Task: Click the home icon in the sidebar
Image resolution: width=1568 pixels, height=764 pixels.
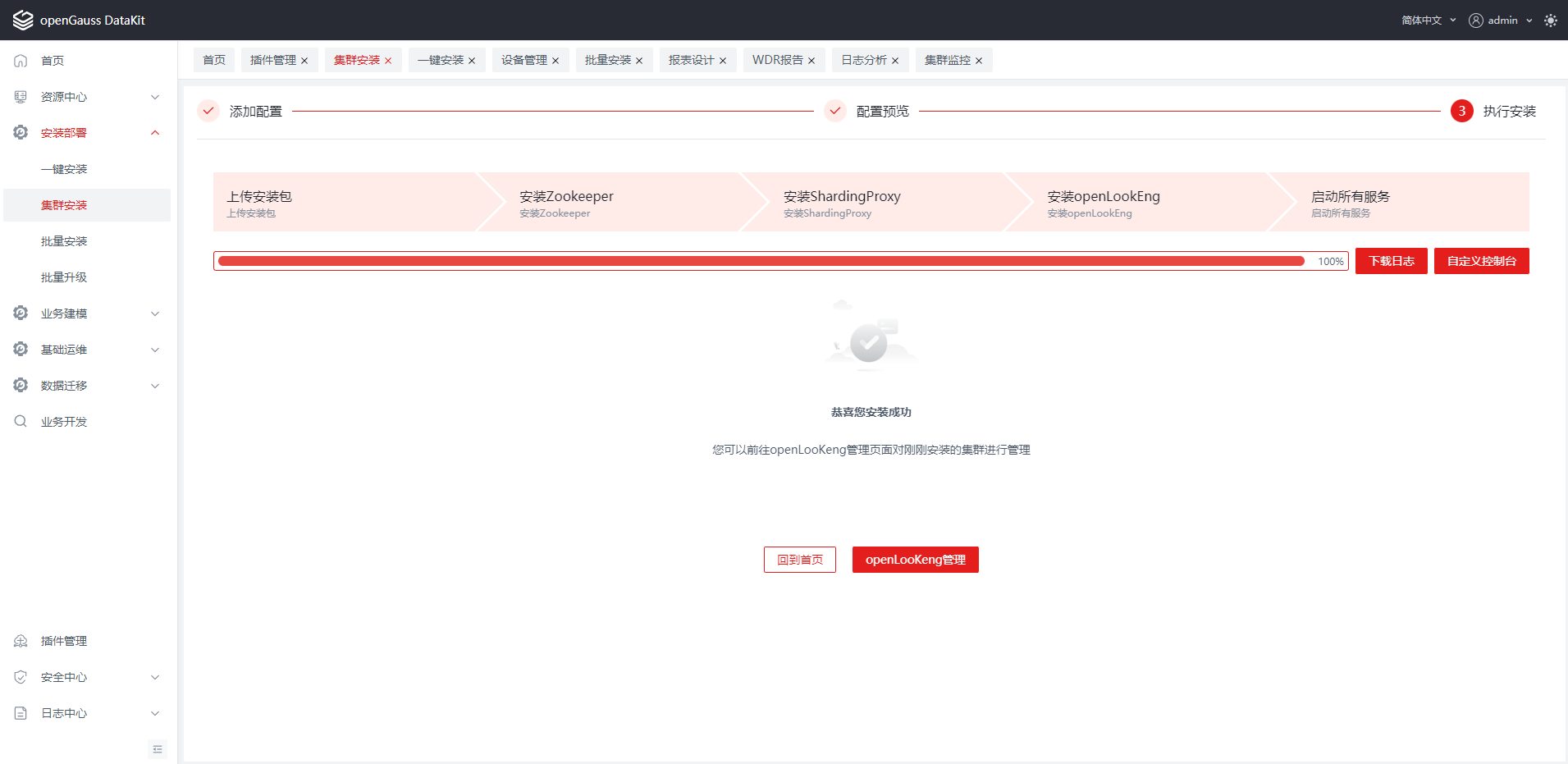Action: 21,61
